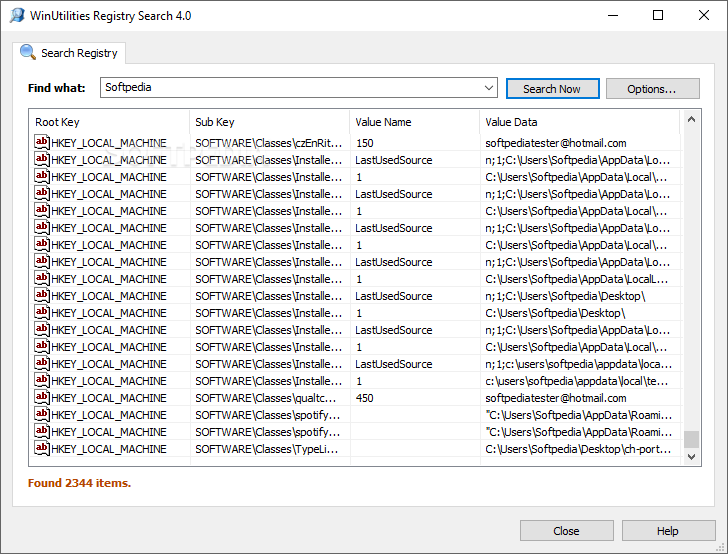Screen dimensions: 728x554
Task: Expand the Find what dropdown arrow
Action: point(488,87)
